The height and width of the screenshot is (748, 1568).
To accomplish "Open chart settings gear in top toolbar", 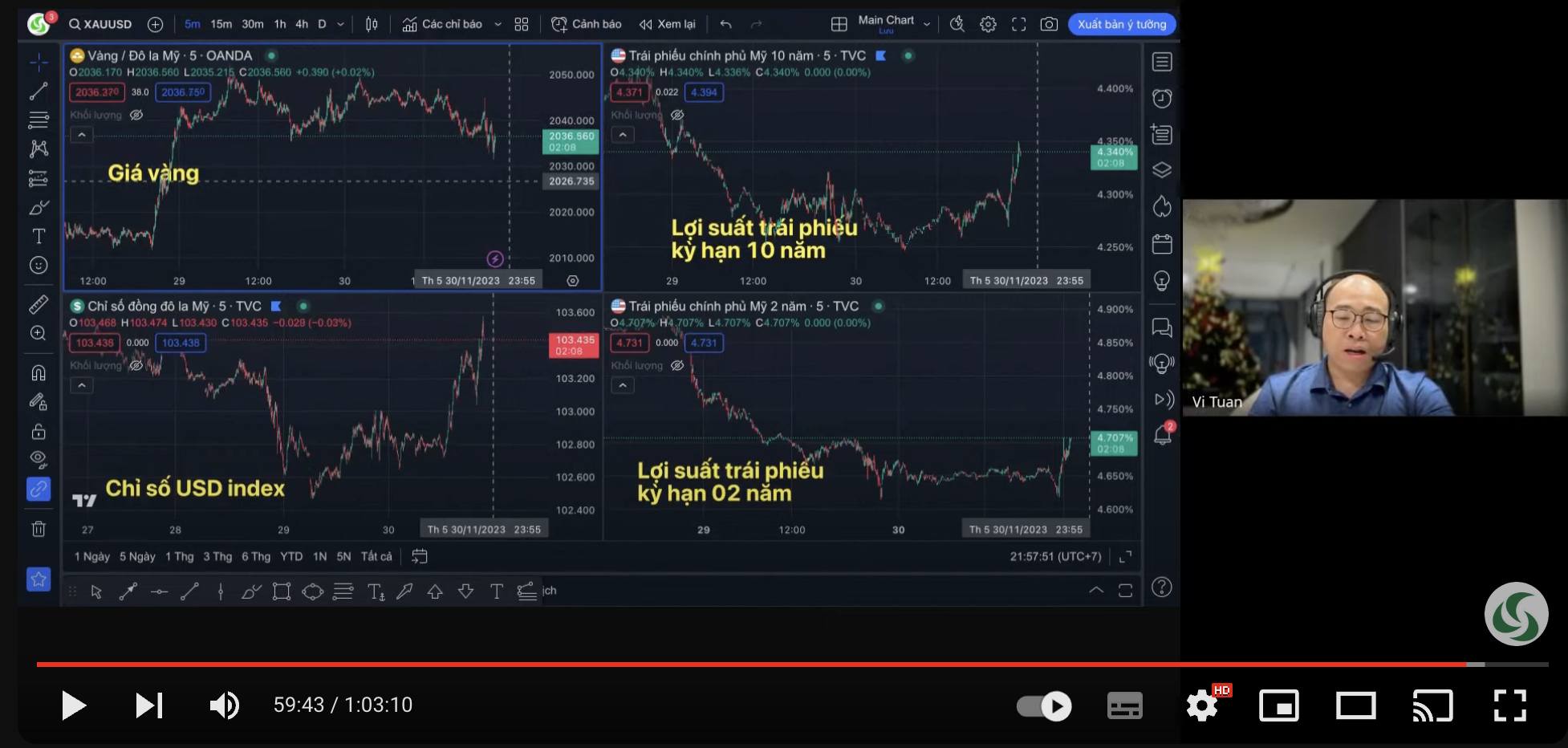I will [x=989, y=24].
